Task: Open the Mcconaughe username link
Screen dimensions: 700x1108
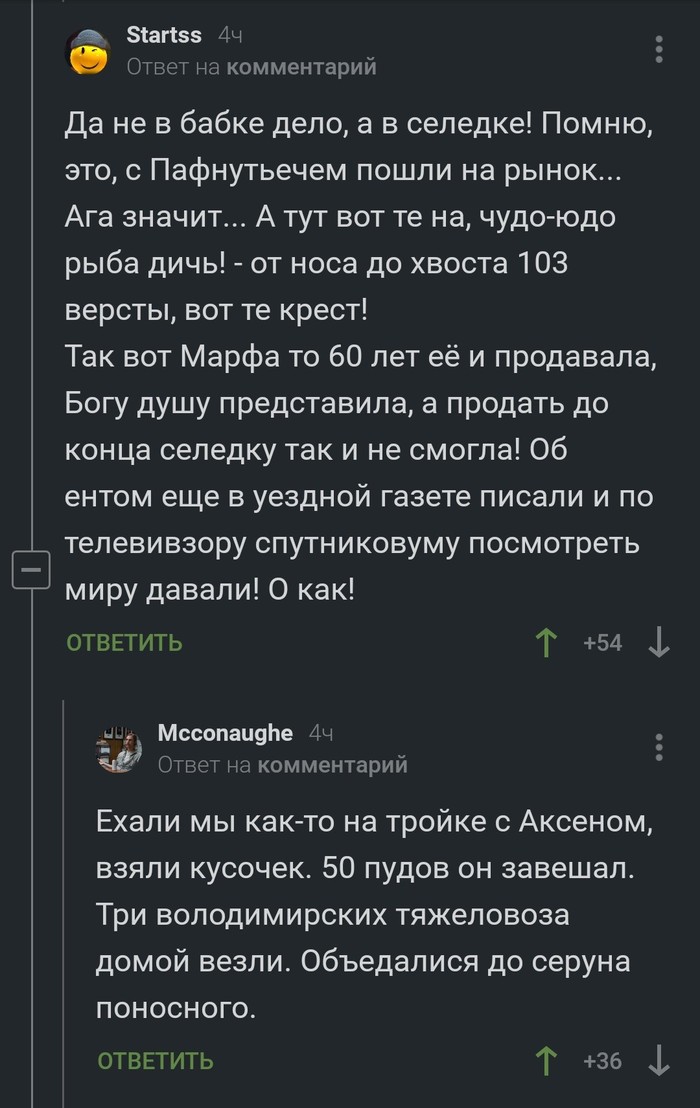Action: (225, 733)
